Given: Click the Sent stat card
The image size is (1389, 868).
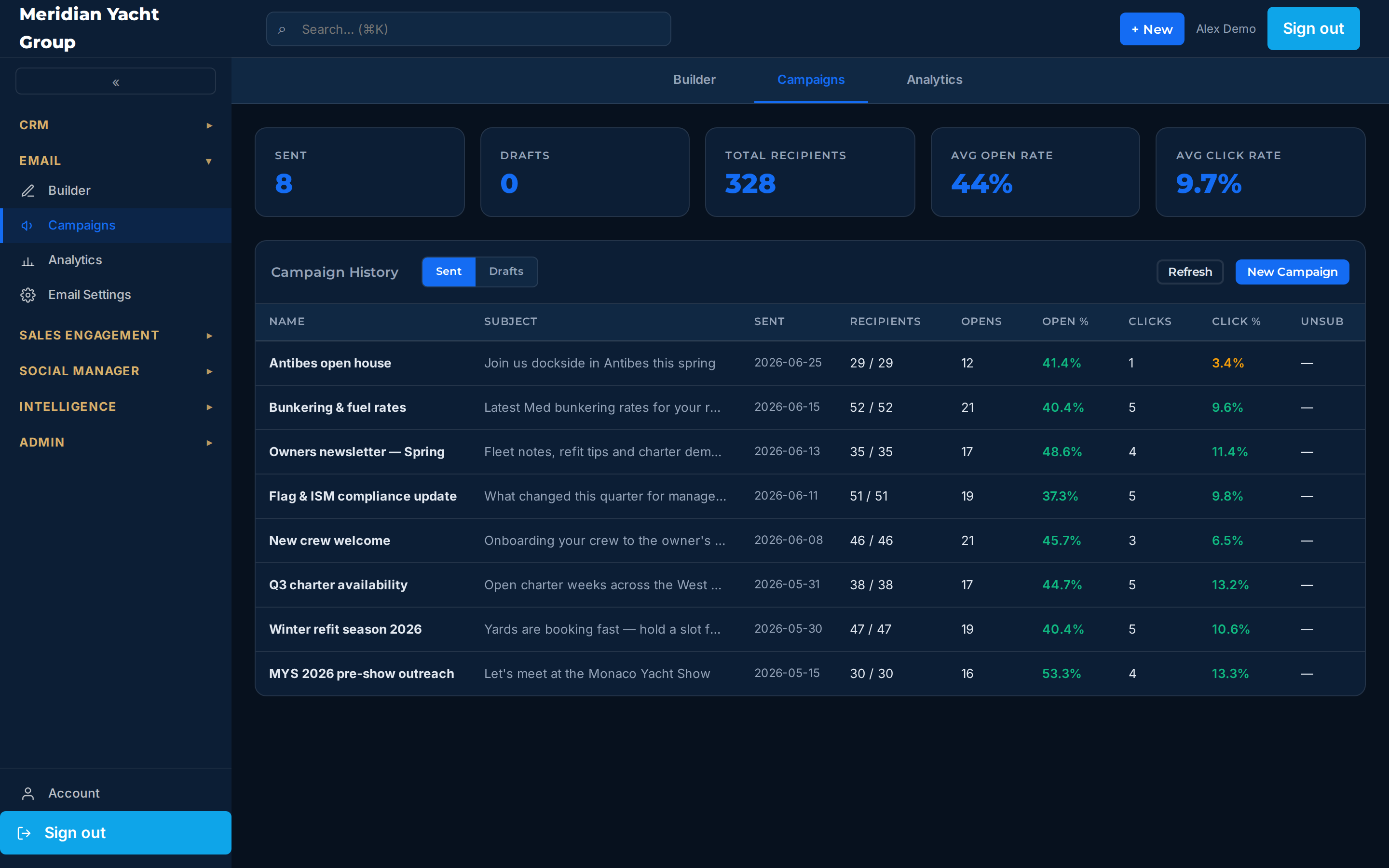Looking at the screenshot, I should (x=359, y=172).
